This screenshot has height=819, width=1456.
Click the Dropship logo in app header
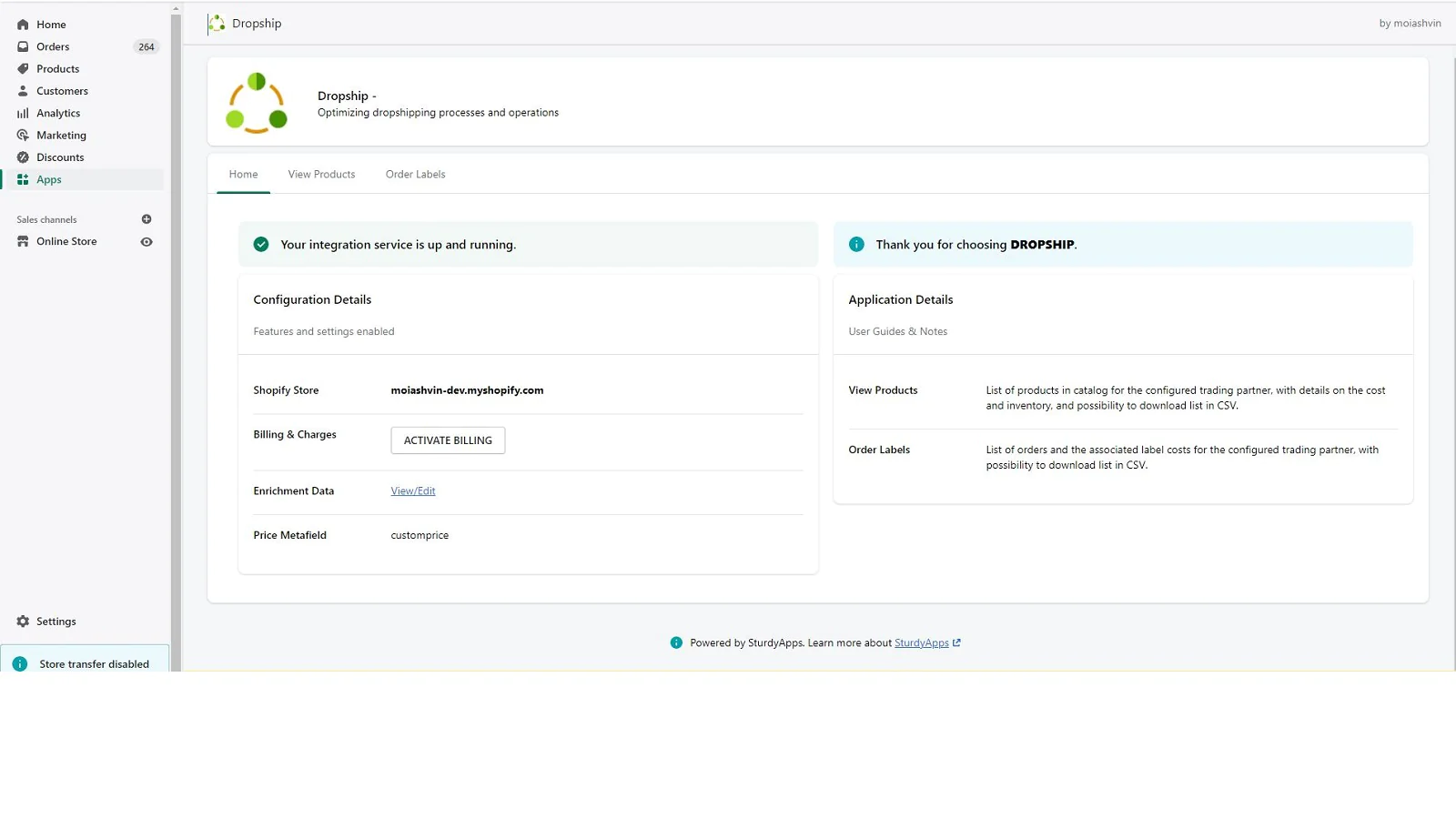(x=217, y=24)
